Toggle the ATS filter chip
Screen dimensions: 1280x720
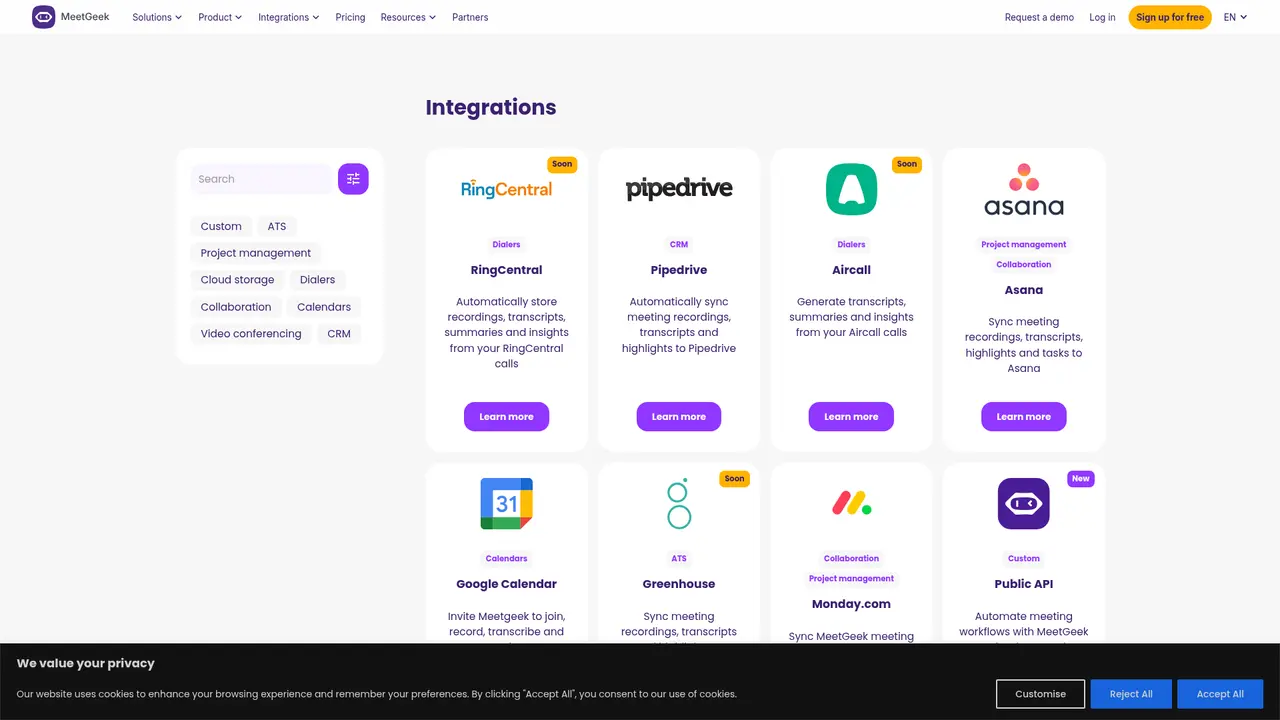click(277, 226)
